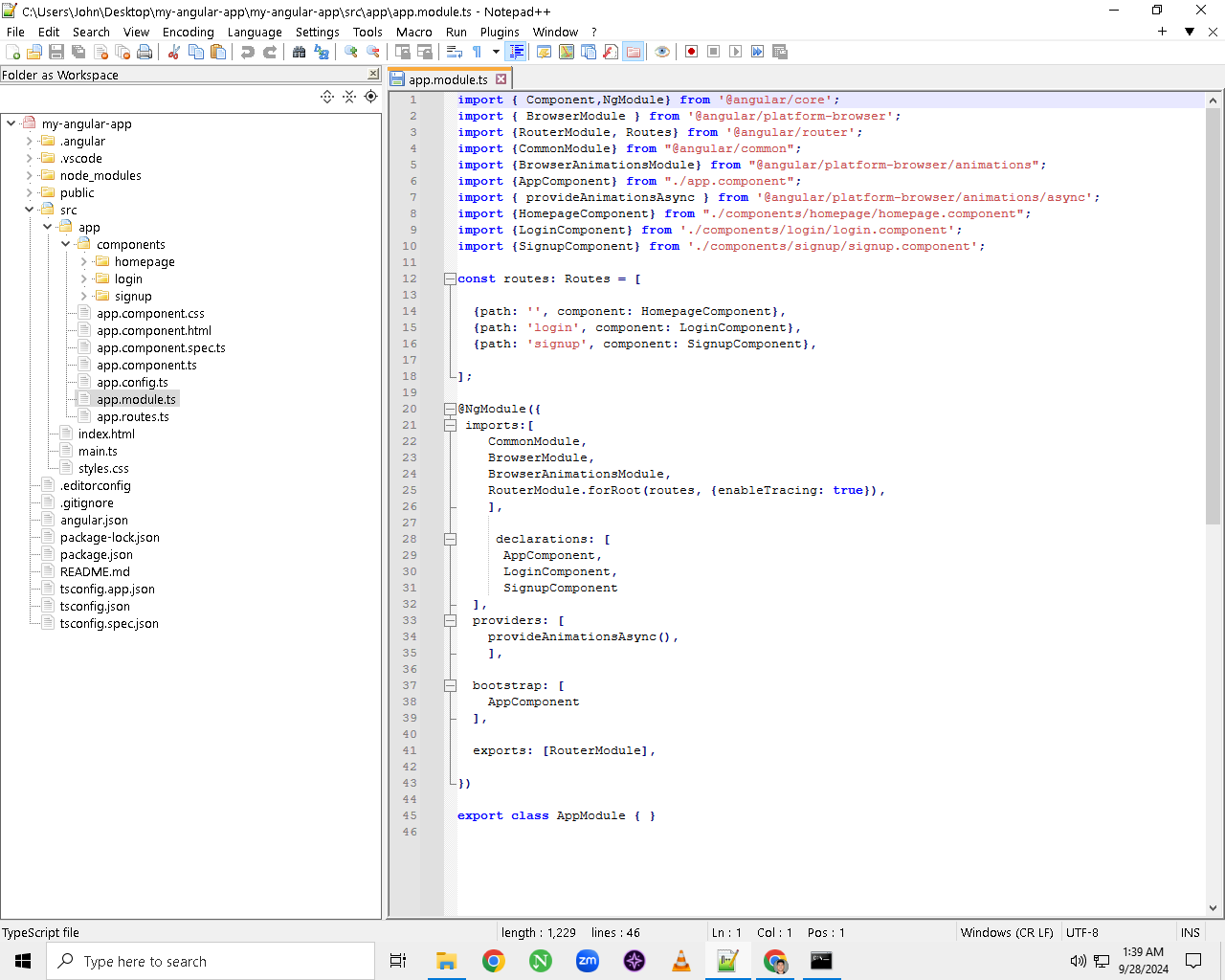Close the app.module.ts tab
The width and height of the screenshot is (1225, 980).
[x=501, y=79]
